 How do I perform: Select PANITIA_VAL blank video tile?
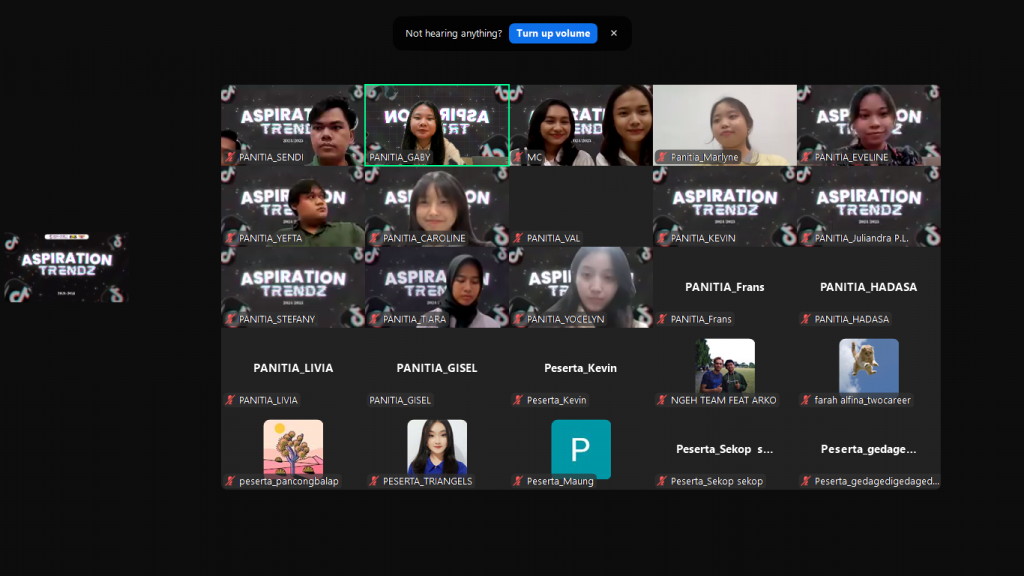581,206
